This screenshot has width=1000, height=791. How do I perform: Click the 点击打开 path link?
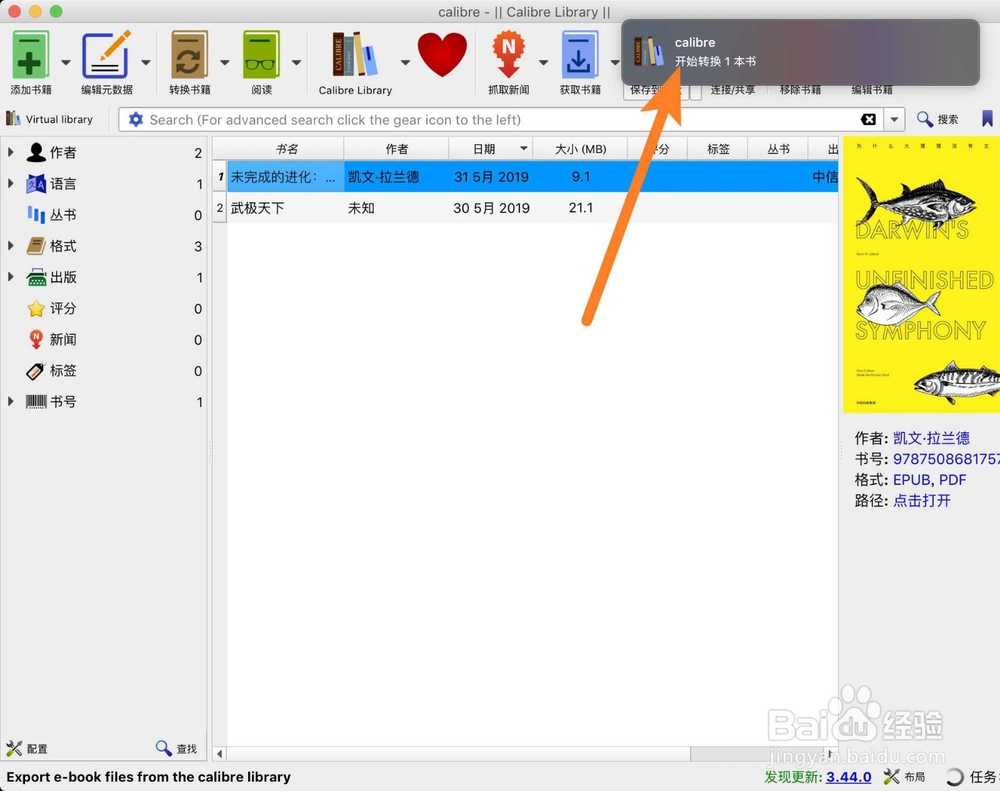pyautogui.click(x=922, y=501)
